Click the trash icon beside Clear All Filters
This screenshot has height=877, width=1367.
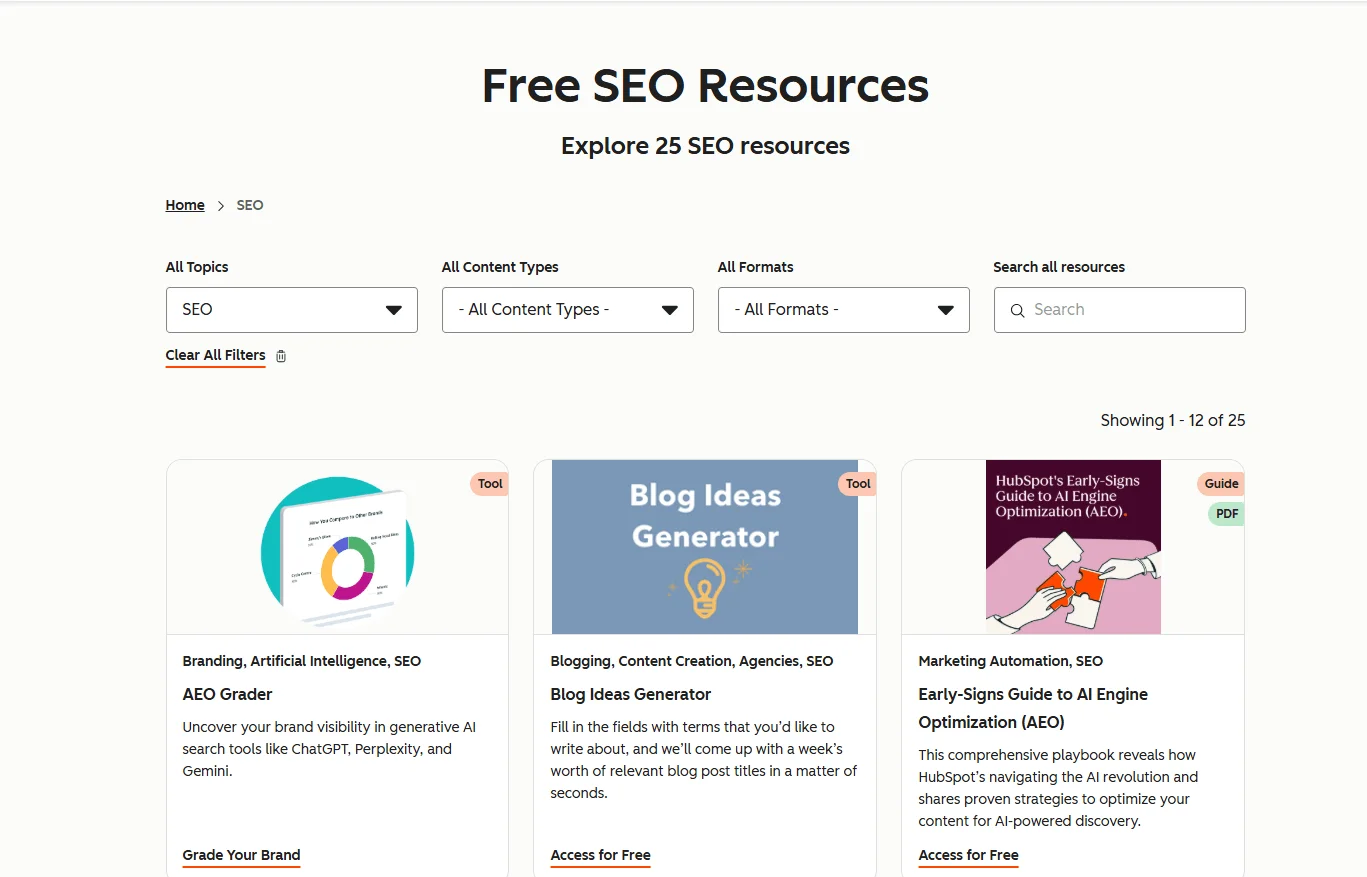(279, 356)
